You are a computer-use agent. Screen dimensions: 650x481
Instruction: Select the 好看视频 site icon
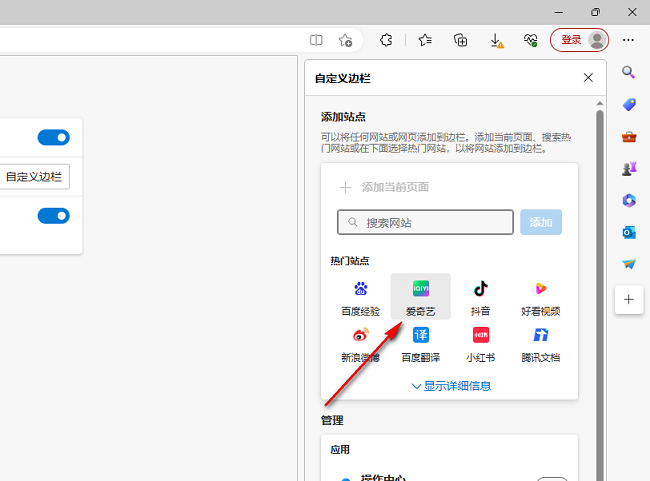[x=540, y=297]
